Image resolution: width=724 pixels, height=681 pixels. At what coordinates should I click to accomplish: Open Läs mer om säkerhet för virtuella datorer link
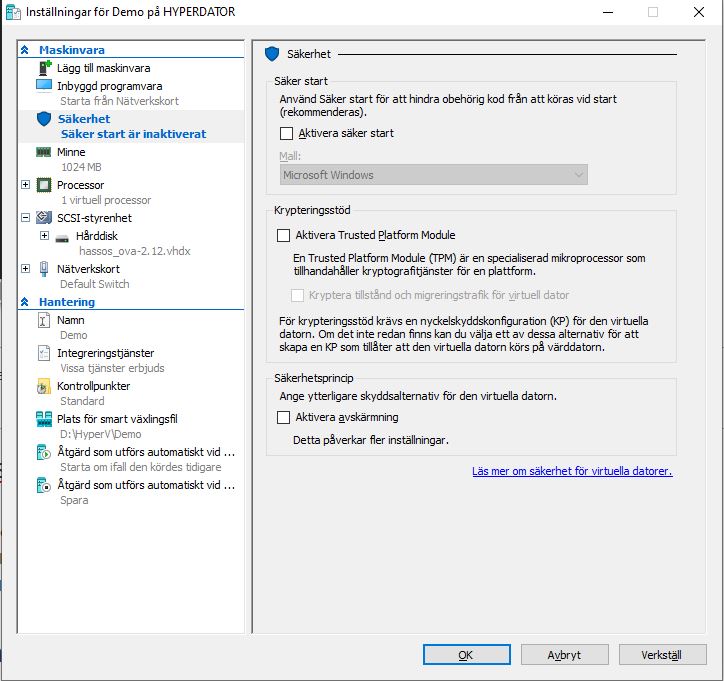coord(572,471)
